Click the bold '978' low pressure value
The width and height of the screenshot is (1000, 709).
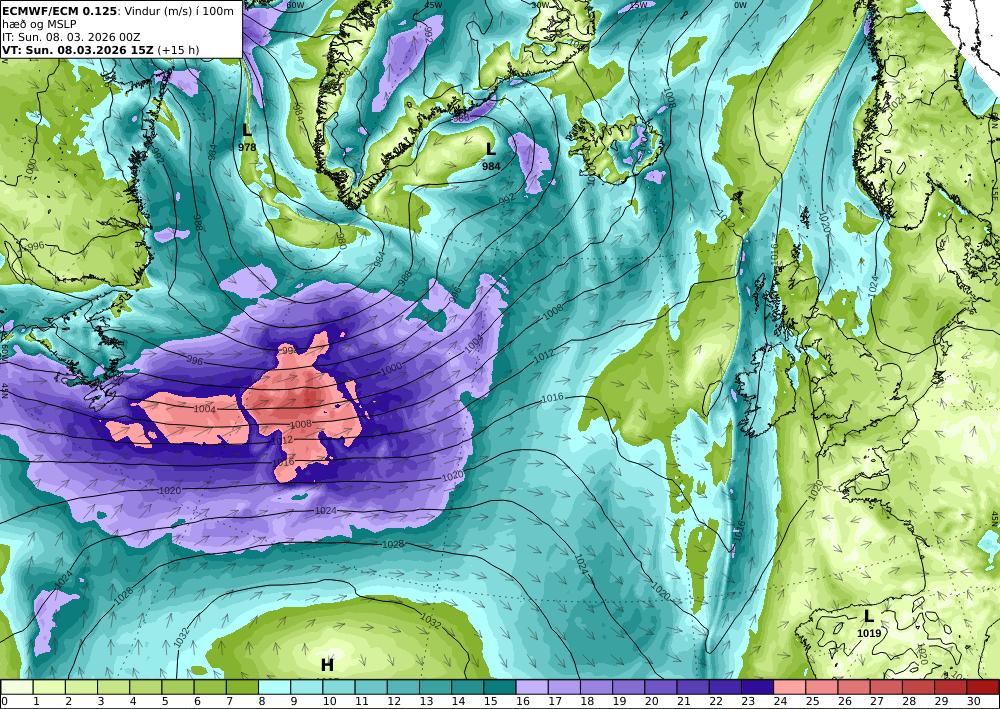[247, 147]
